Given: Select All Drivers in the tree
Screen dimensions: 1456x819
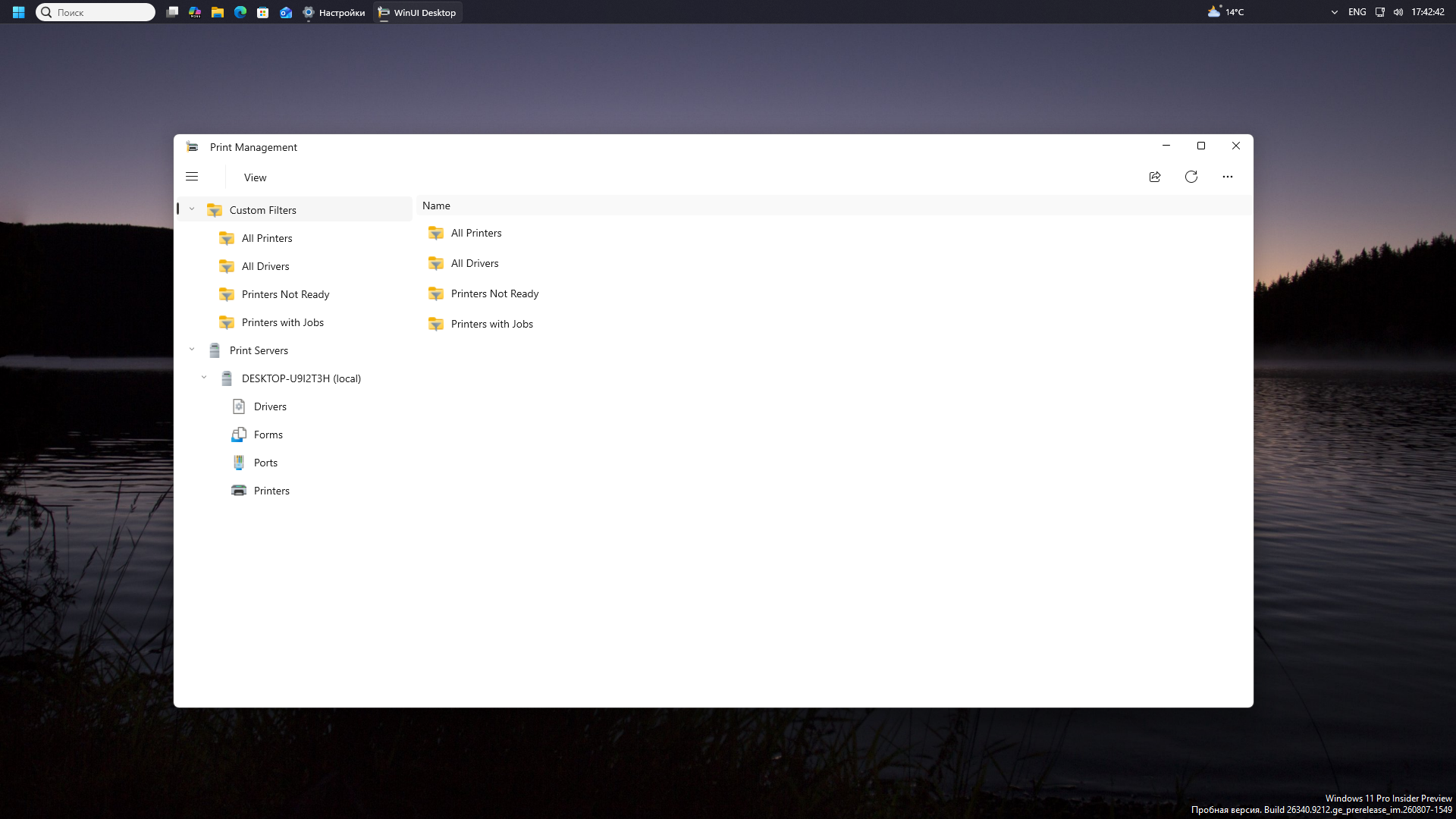Looking at the screenshot, I should click(296, 266).
